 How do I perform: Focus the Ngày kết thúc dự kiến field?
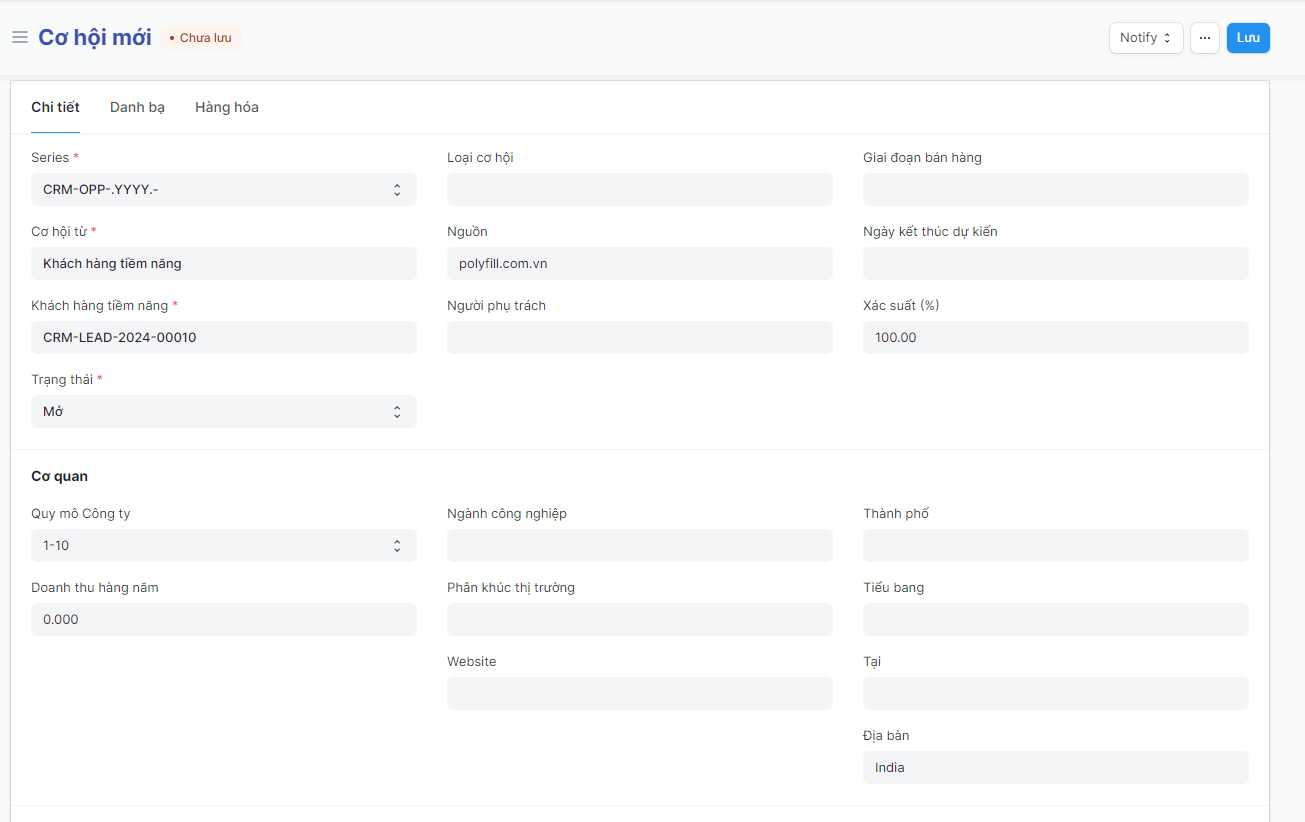coord(1055,263)
